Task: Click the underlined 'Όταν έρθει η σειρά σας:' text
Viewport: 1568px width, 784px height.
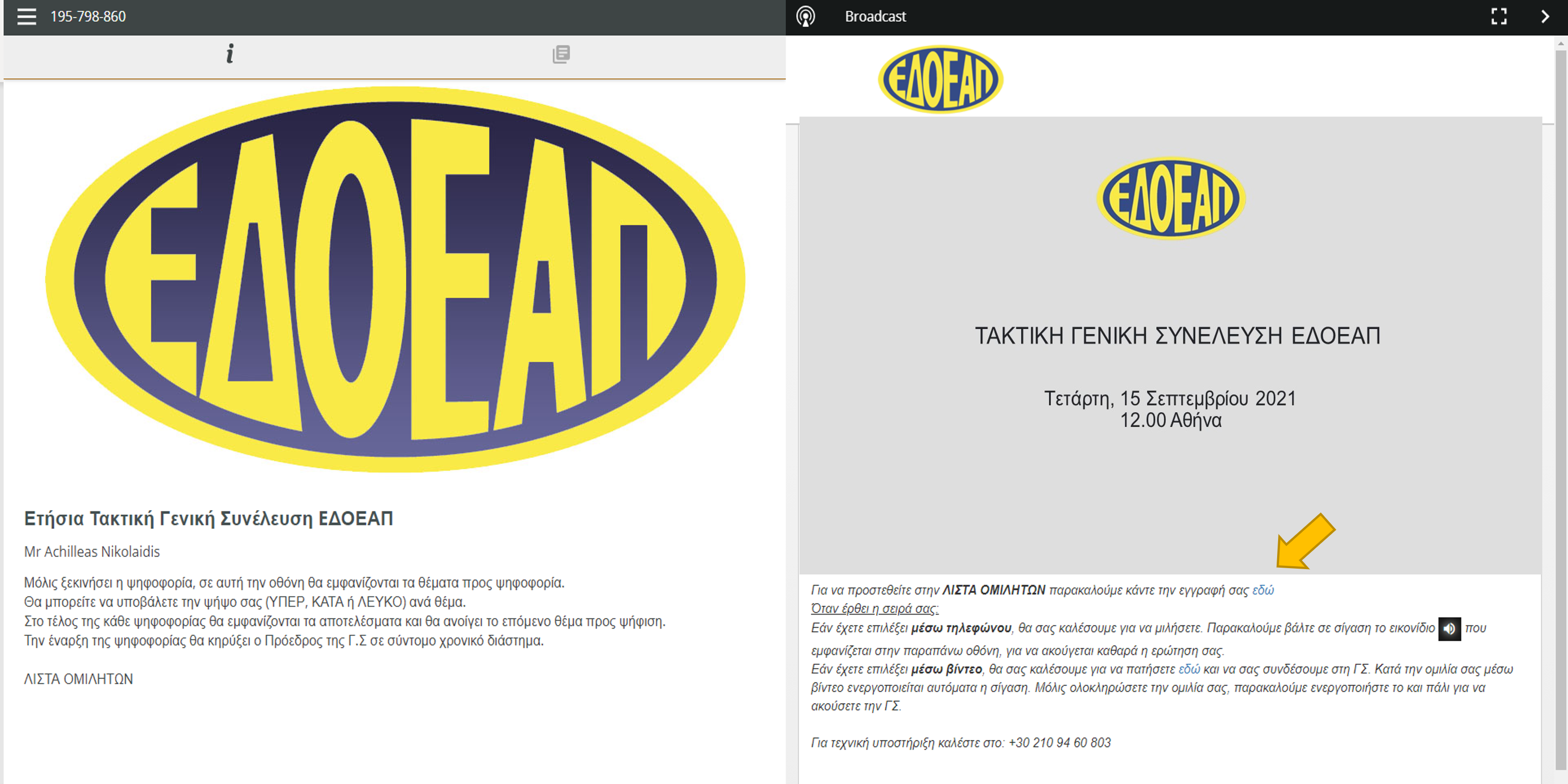Action: (x=874, y=609)
